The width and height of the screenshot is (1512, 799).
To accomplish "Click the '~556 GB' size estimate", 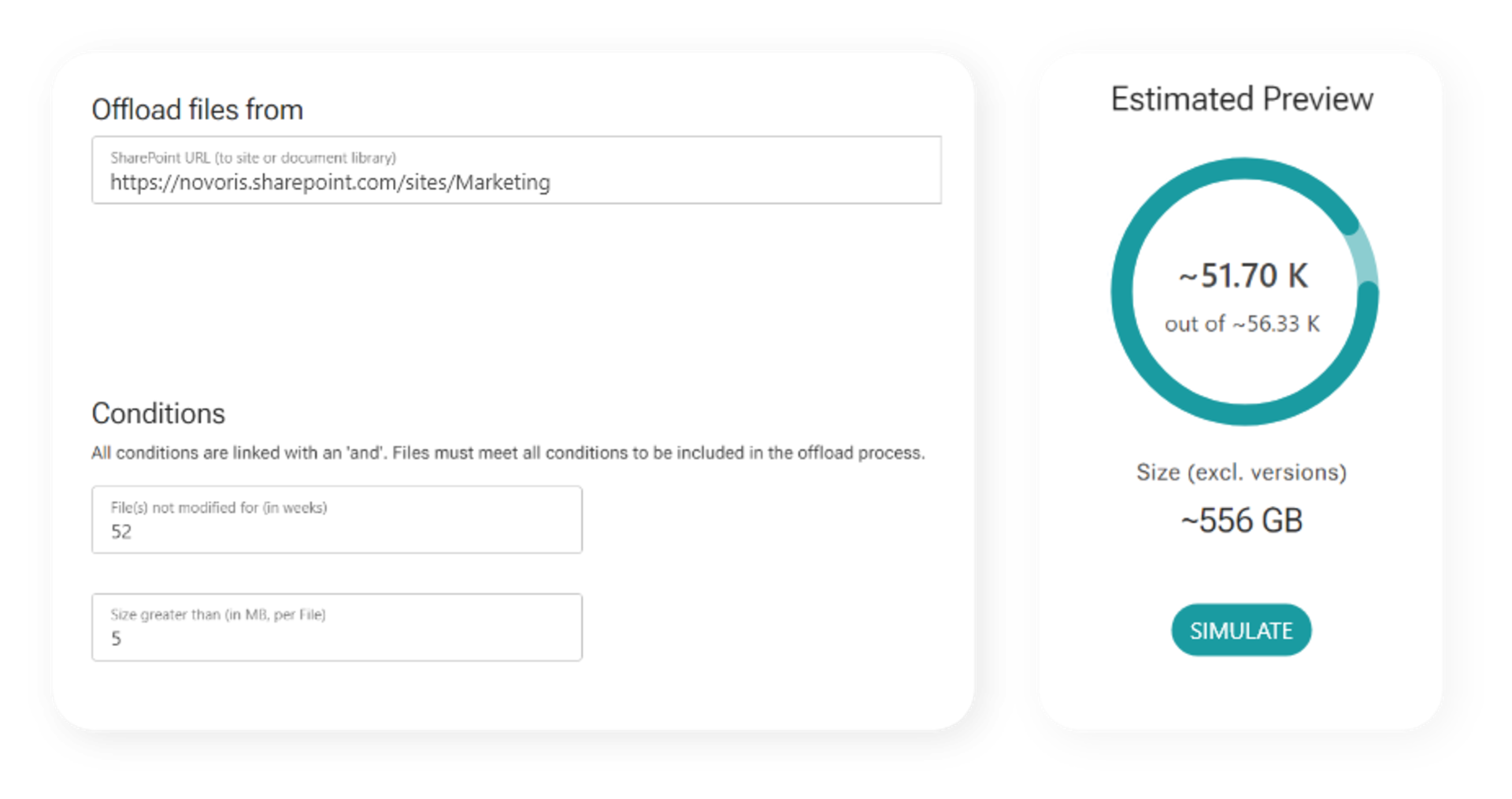I will pyautogui.click(x=1240, y=520).
